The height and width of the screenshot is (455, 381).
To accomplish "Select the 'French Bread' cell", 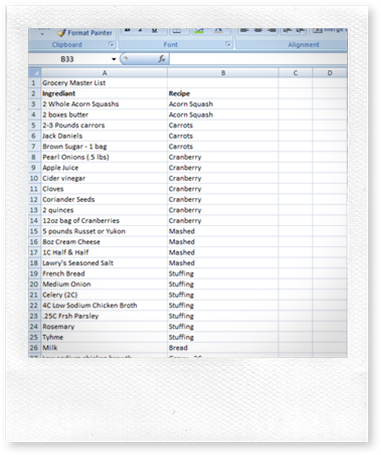I will point(104,274).
